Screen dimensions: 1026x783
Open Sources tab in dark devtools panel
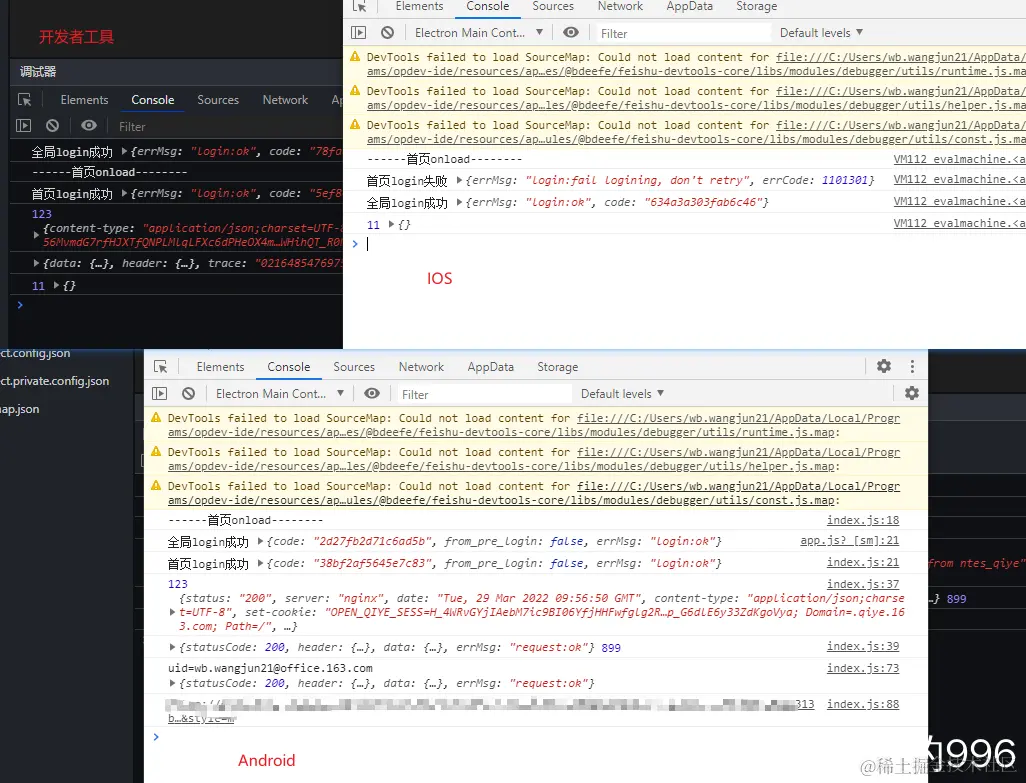point(218,99)
